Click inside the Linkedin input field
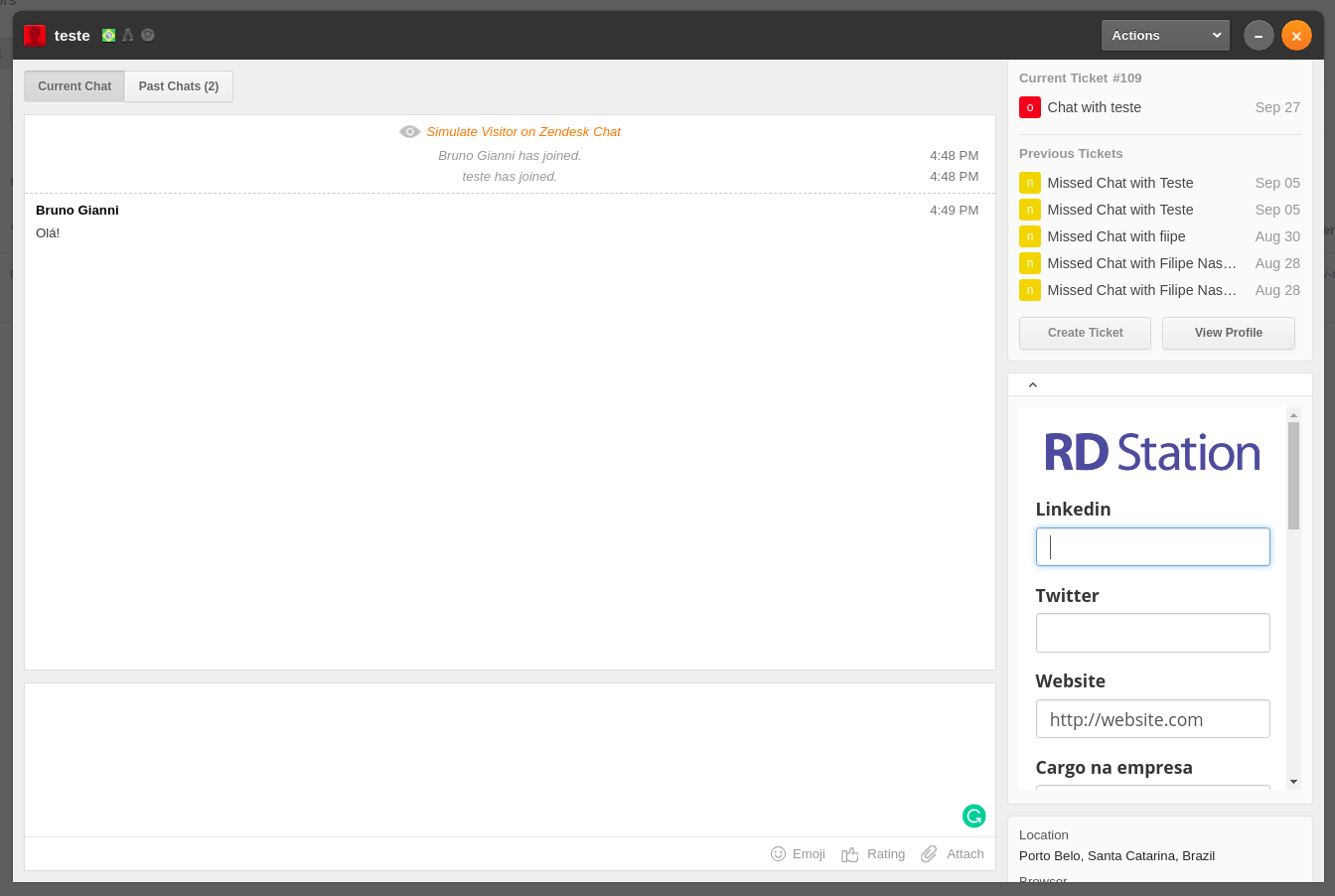This screenshot has width=1335, height=896. coord(1151,546)
